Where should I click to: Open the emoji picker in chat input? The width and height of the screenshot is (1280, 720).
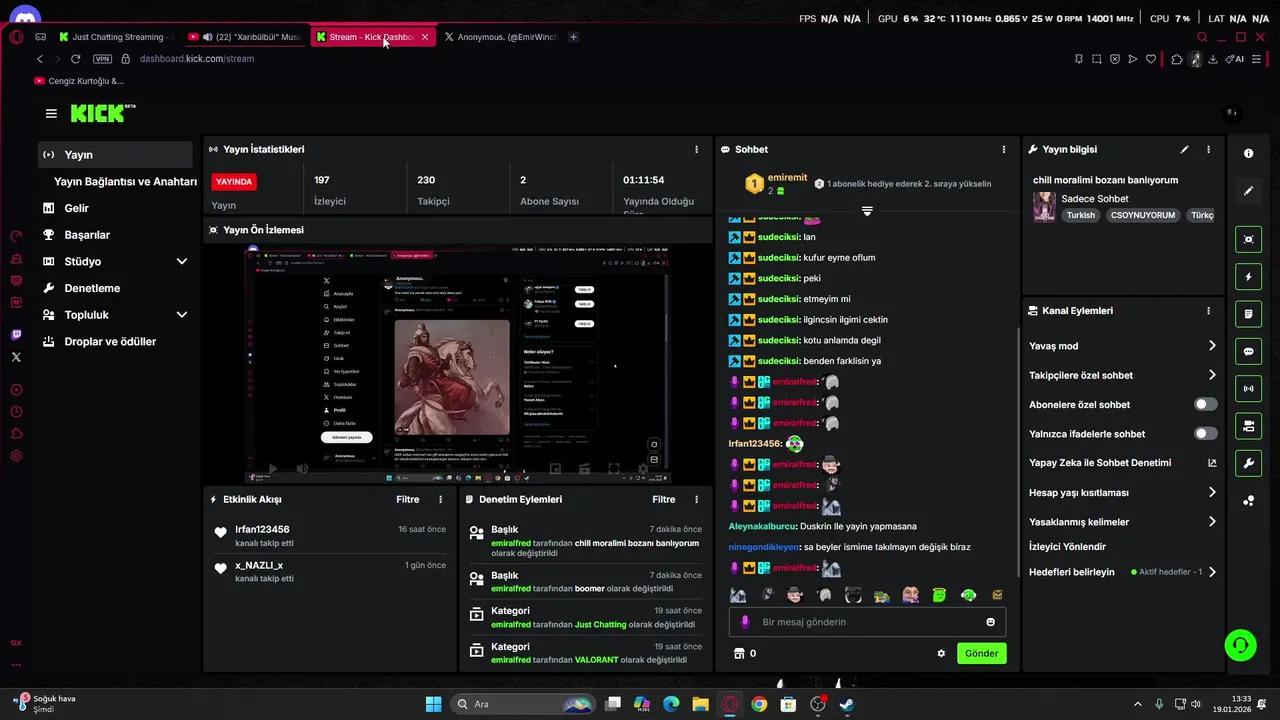click(x=991, y=622)
